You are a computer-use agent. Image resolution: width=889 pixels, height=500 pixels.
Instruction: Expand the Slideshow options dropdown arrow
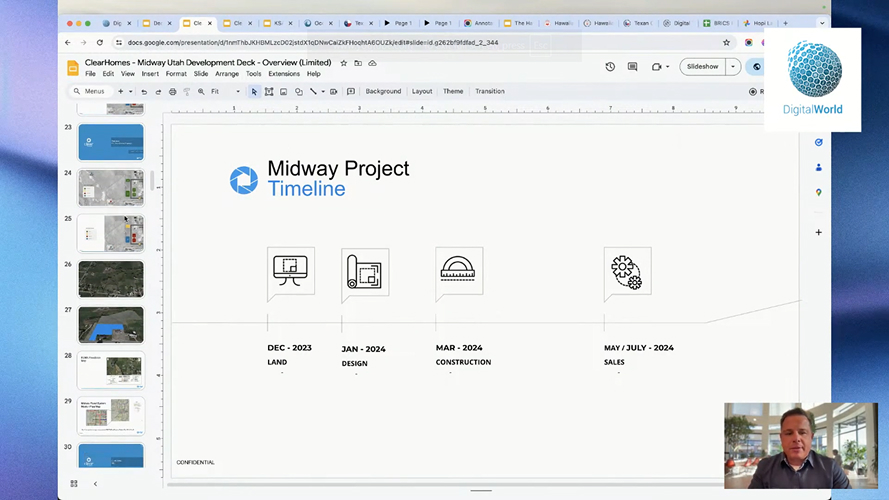point(733,67)
